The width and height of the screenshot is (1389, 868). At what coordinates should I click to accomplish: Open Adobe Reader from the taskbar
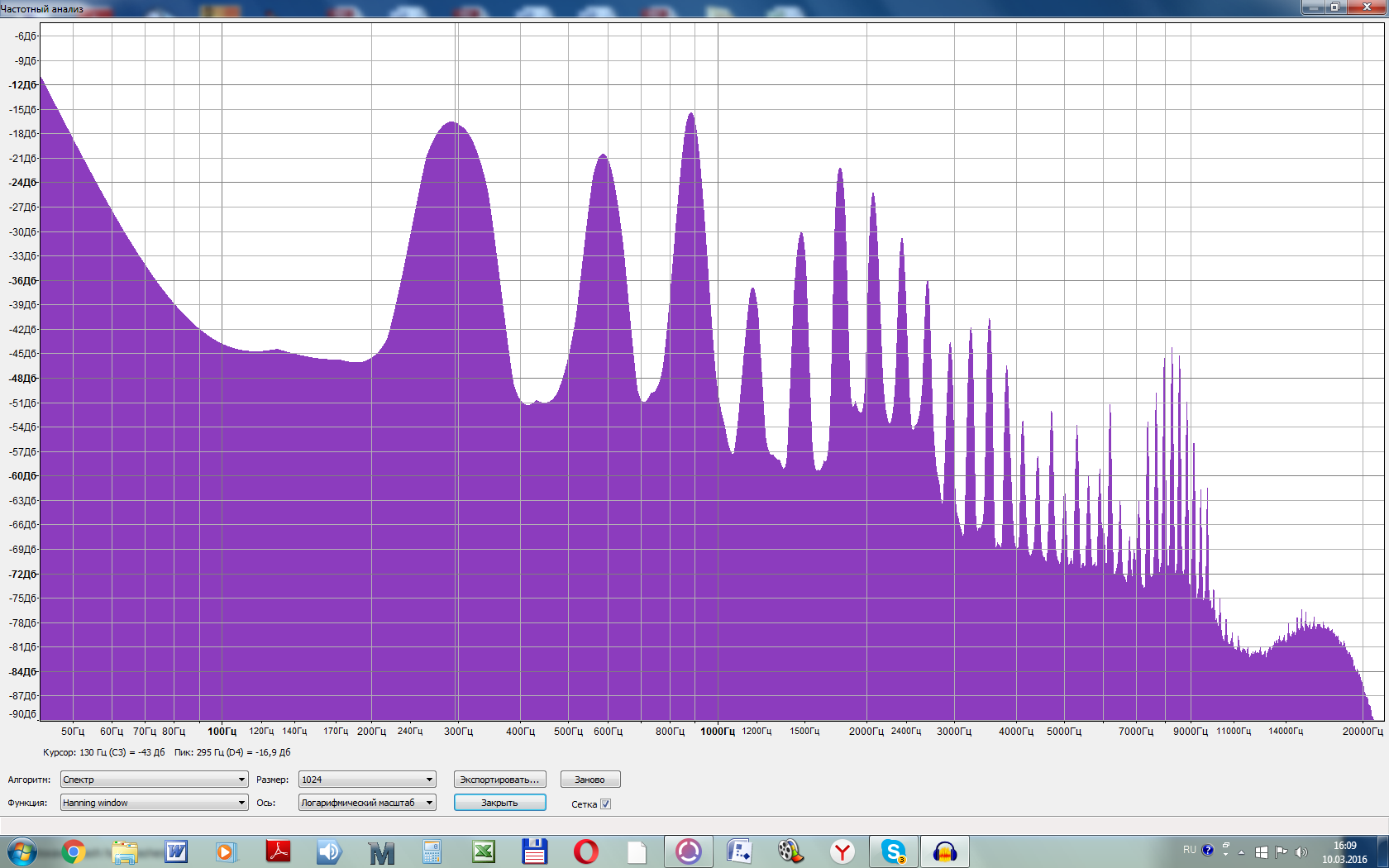pos(278,851)
